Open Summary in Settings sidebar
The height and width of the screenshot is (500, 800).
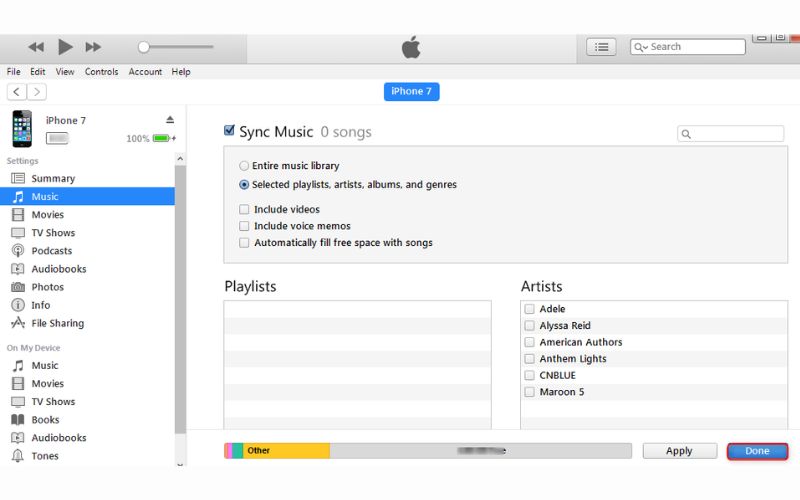tap(87, 178)
